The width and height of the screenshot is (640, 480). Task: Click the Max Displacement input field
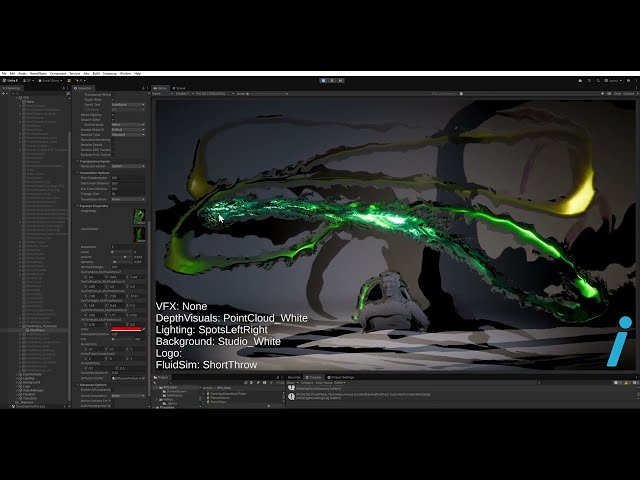128,178
